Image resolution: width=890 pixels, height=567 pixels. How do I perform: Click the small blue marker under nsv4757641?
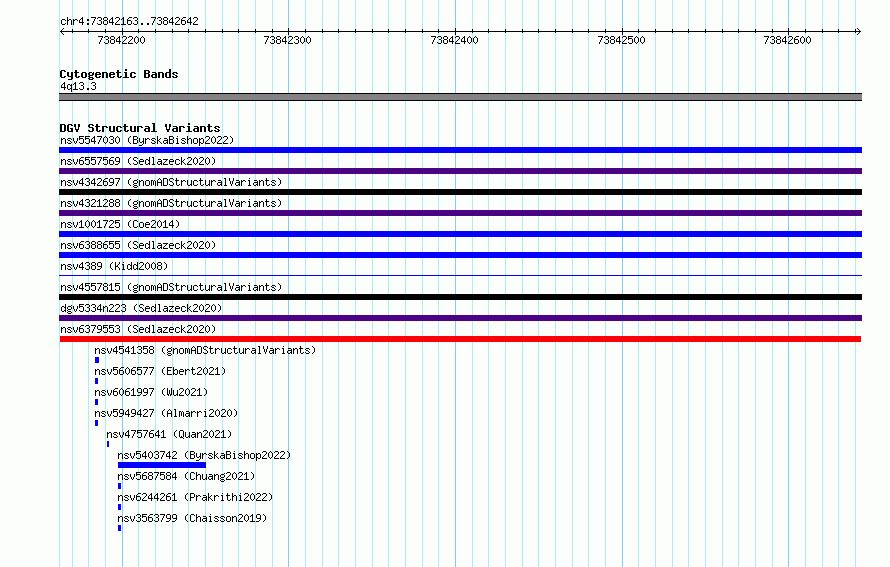[108, 444]
